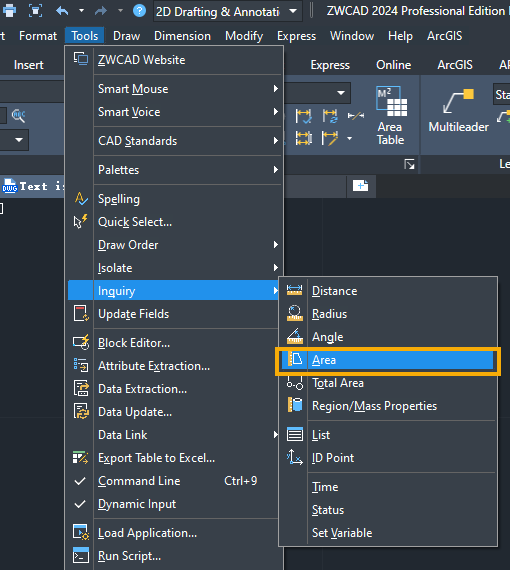Choose the highlighted Area inquiry command
The width and height of the screenshot is (510, 570).
pyautogui.click(x=388, y=360)
